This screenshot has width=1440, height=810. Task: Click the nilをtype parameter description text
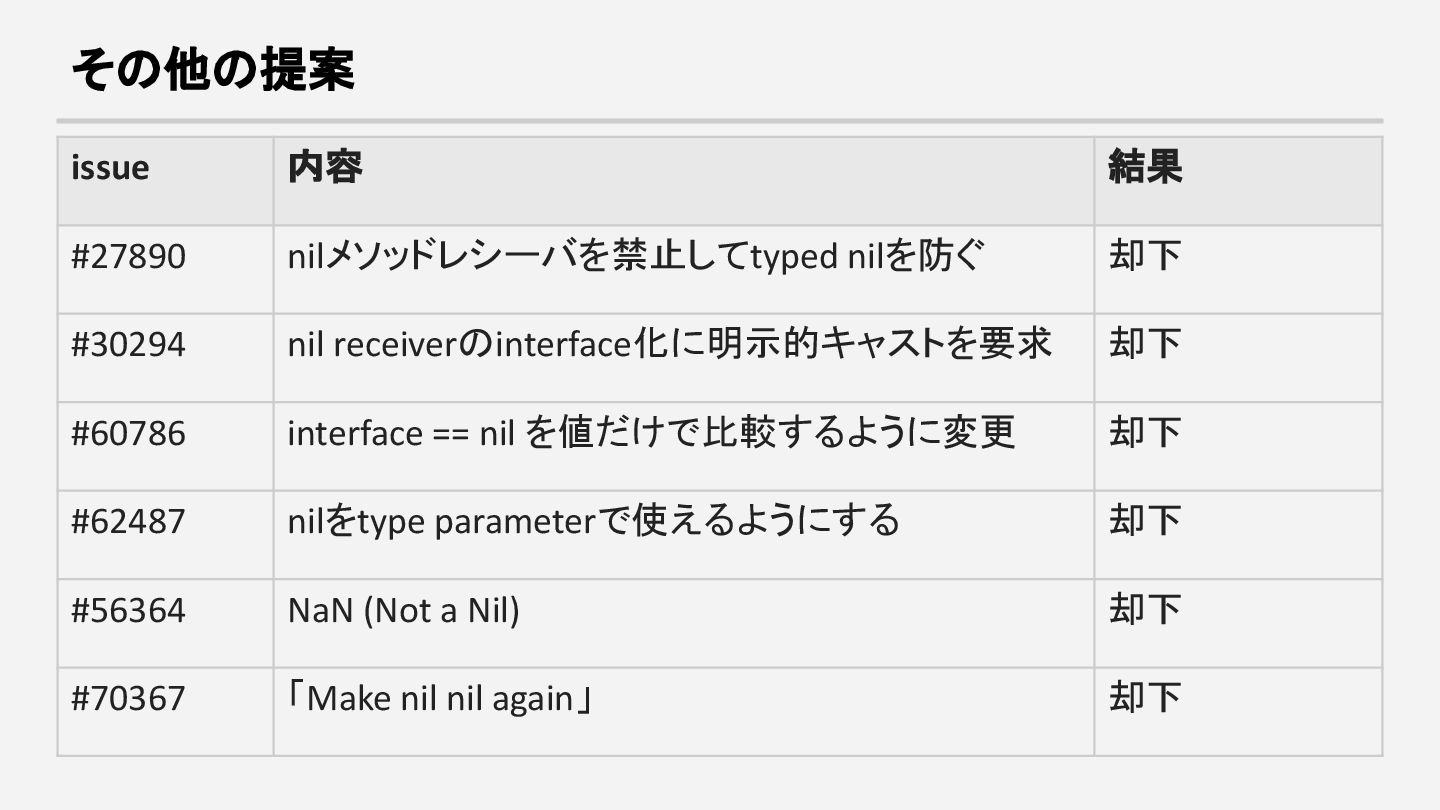coord(593,522)
